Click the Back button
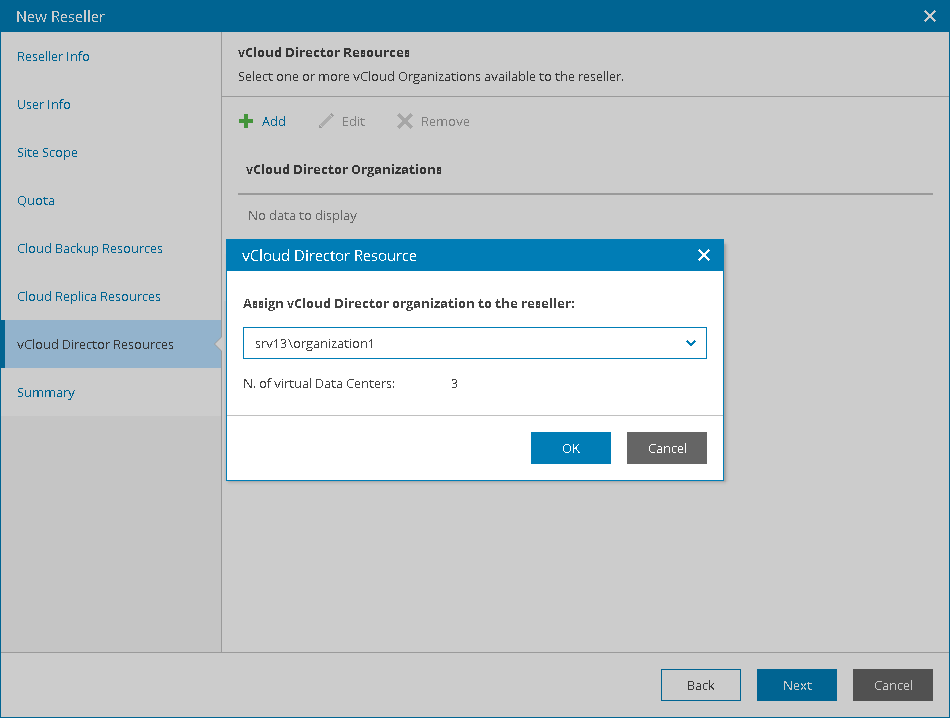 point(701,685)
